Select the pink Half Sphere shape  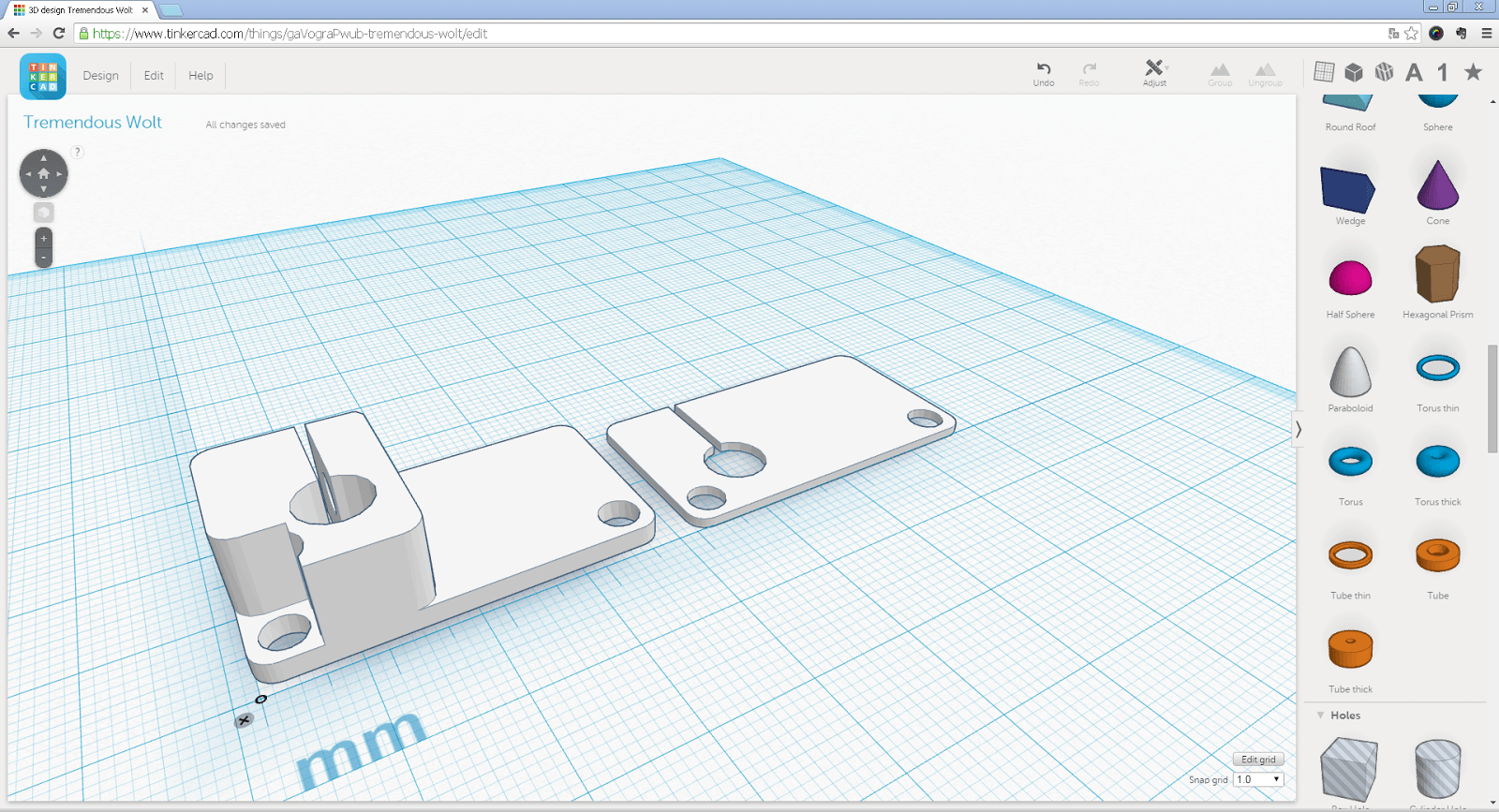pos(1350,279)
